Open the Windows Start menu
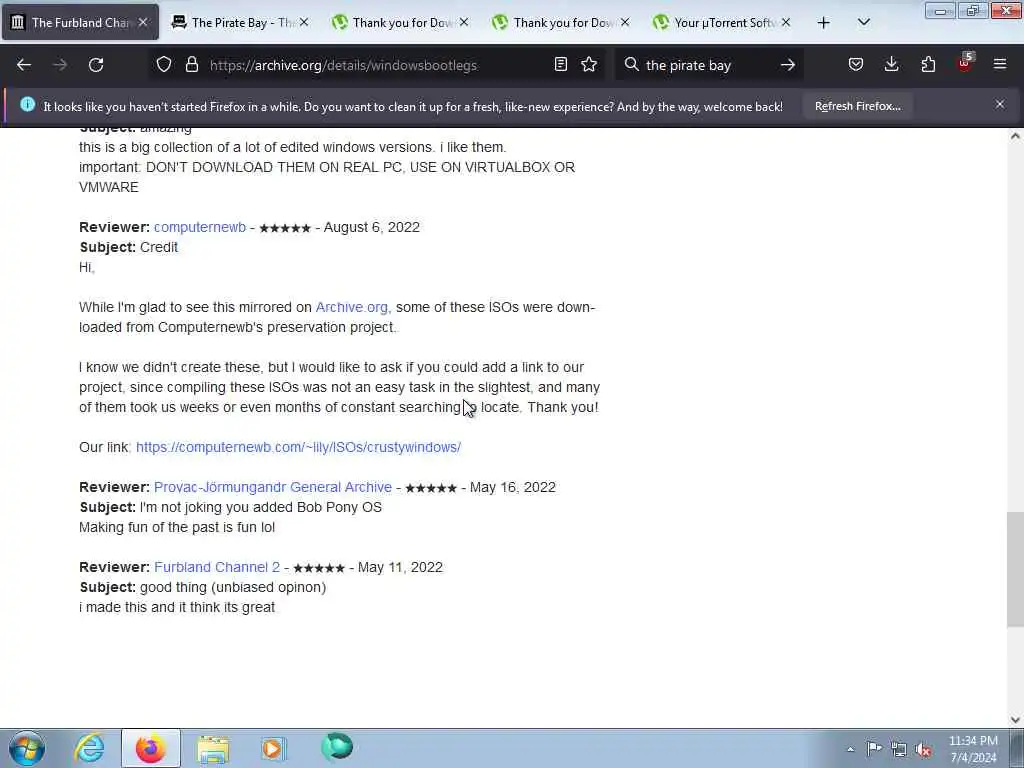The height and width of the screenshot is (768, 1024). click(27, 748)
